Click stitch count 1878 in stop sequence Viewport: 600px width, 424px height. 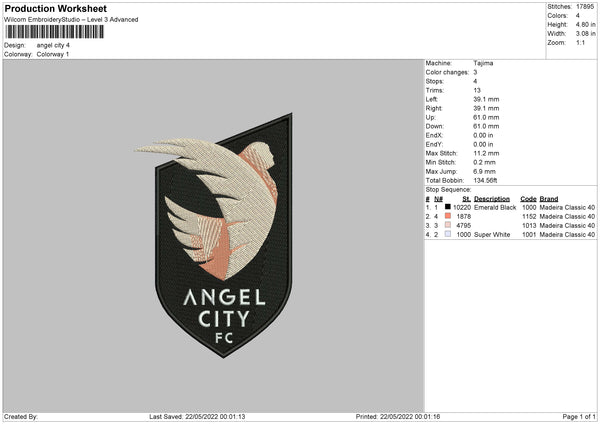[x=464, y=217]
